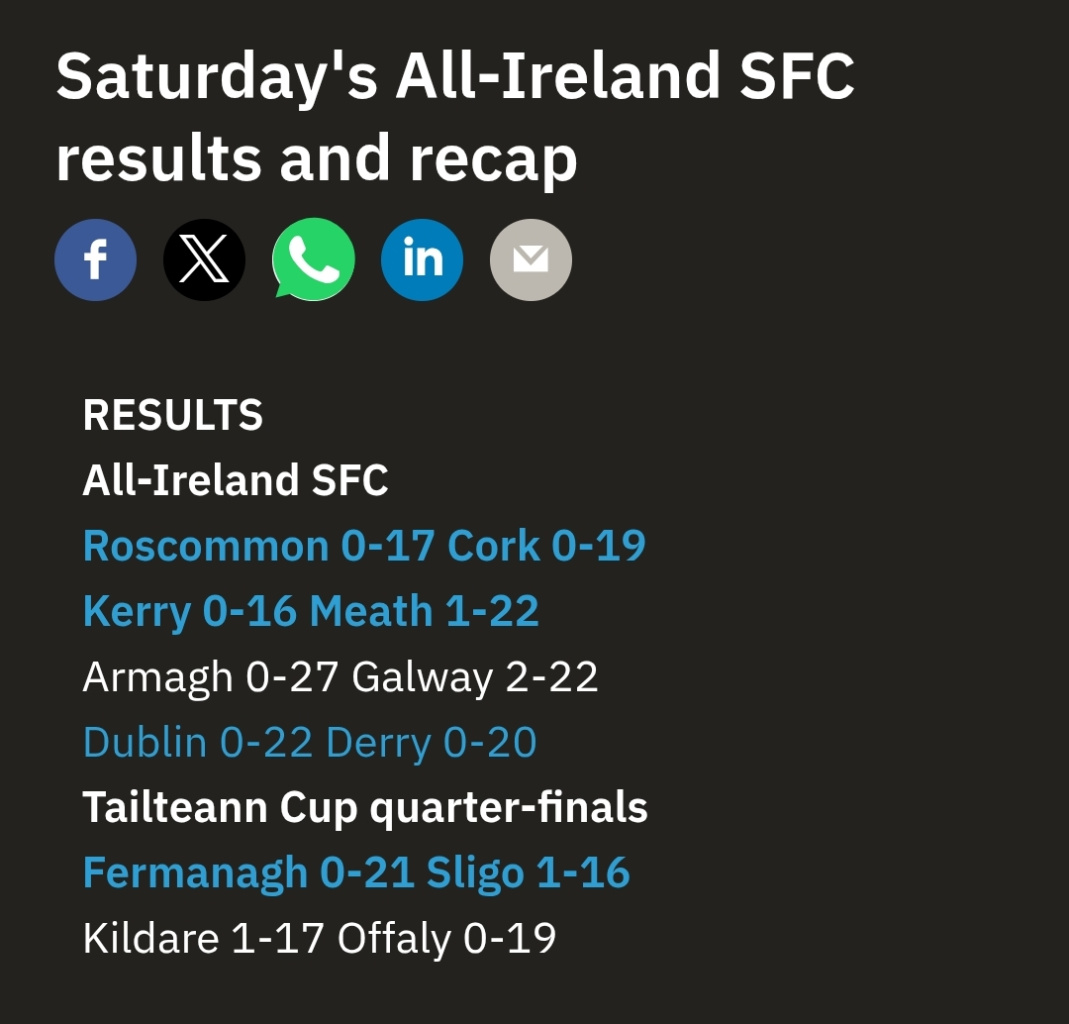Click the Tailteann Cup quarter-finals subheading
The image size is (1069, 1024).
365,808
